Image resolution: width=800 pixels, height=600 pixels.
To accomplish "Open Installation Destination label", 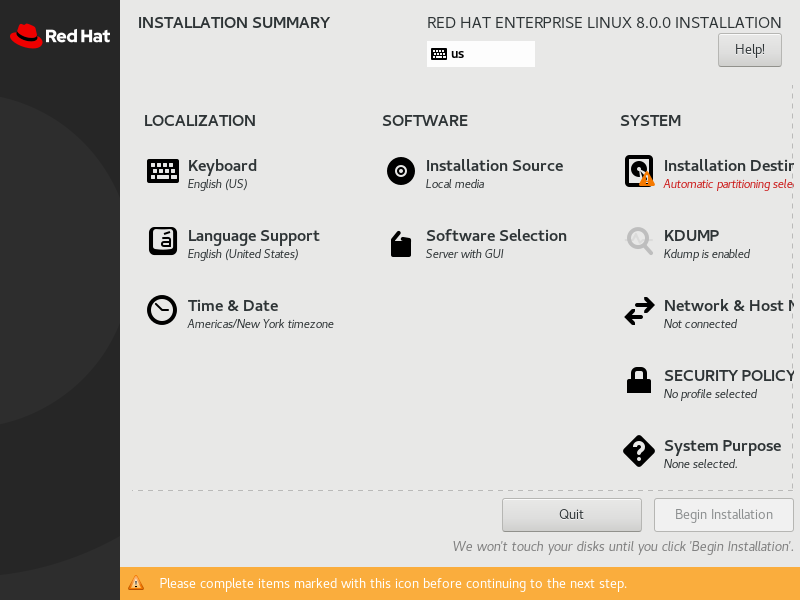I will [x=729, y=166].
